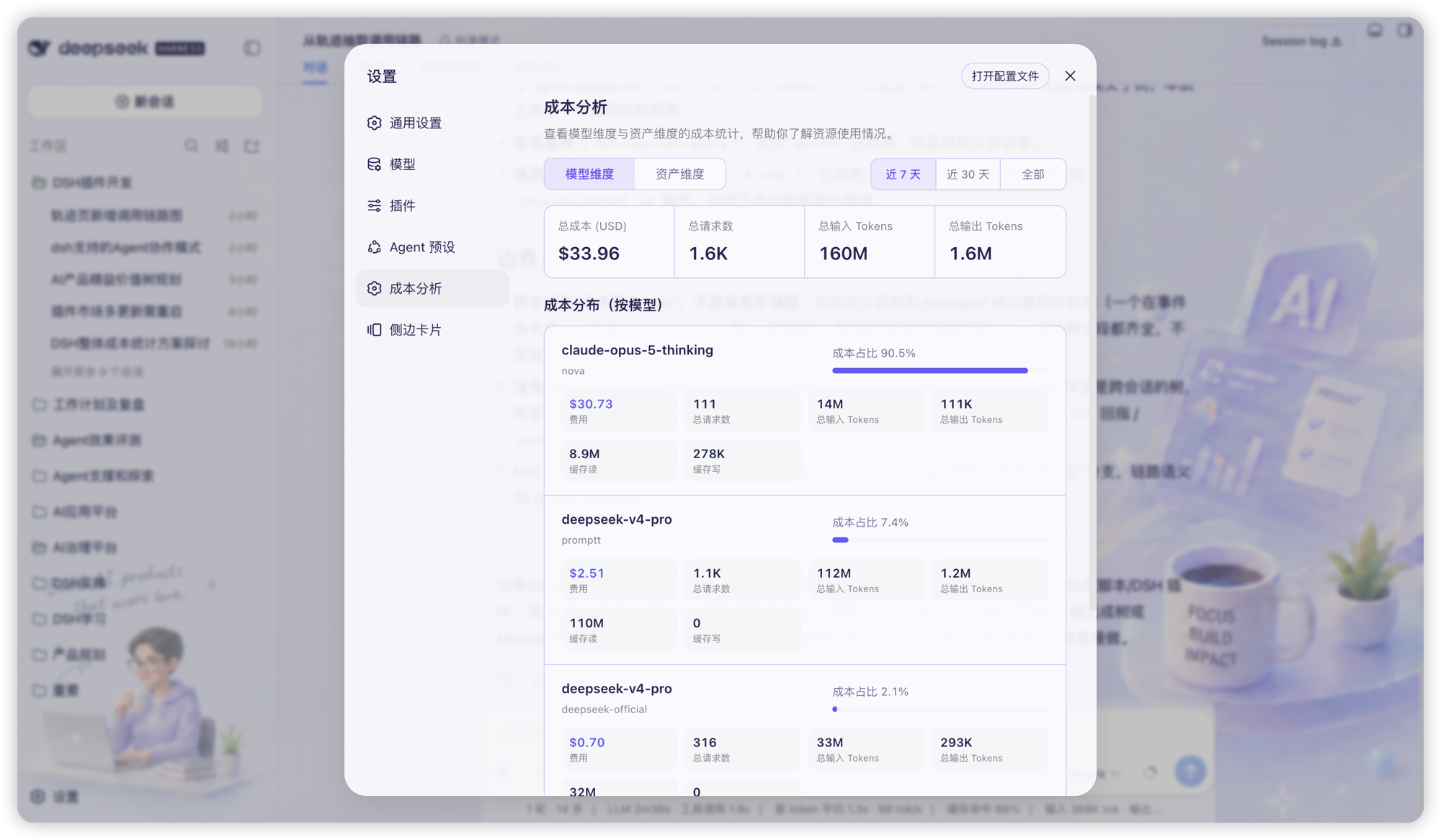This screenshot has width=1441, height=840.
Task: Click the $30.73 费用 cell
Action: click(x=620, y=411)
